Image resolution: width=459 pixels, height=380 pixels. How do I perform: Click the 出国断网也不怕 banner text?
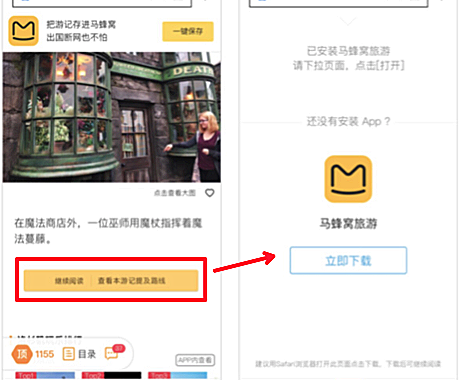coord(77,37)
